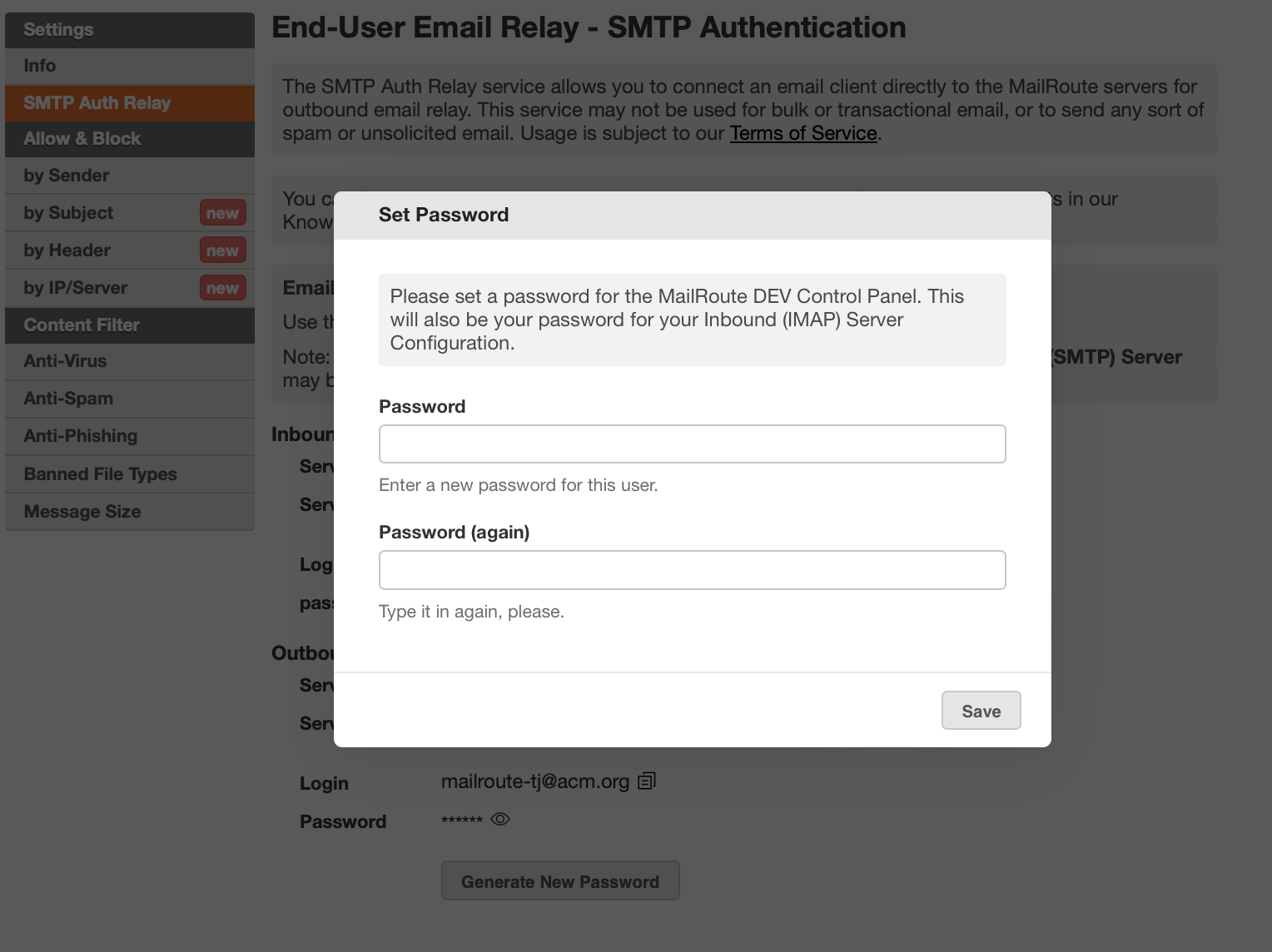The image size is (1272, 952).
Task: Focus the Password input field
Action: coord(692,444)
